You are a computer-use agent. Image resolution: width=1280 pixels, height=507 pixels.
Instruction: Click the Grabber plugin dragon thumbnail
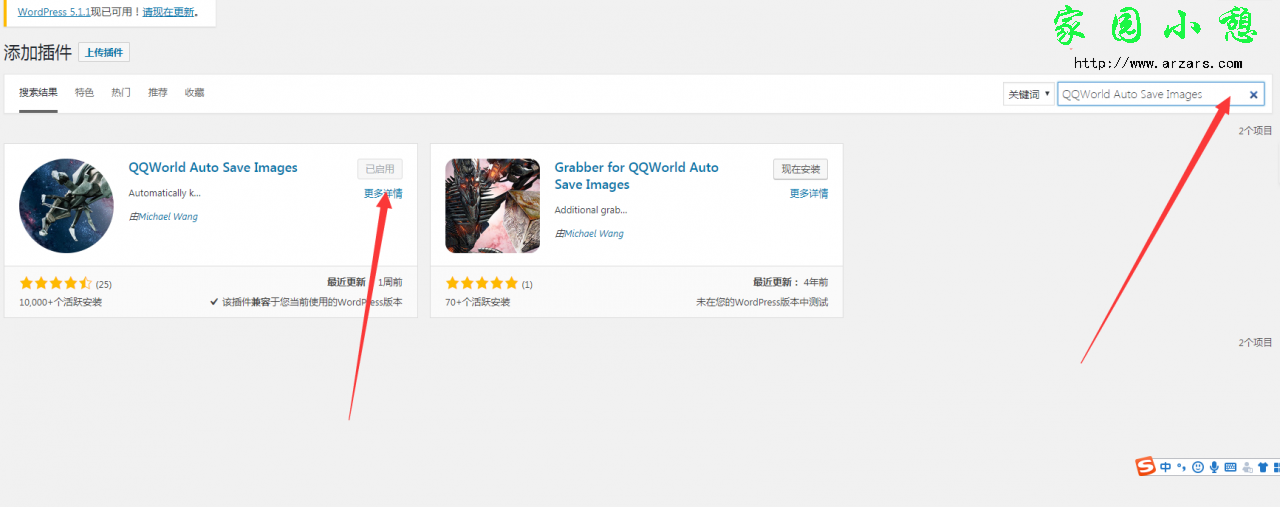click(x=492, y=205)
